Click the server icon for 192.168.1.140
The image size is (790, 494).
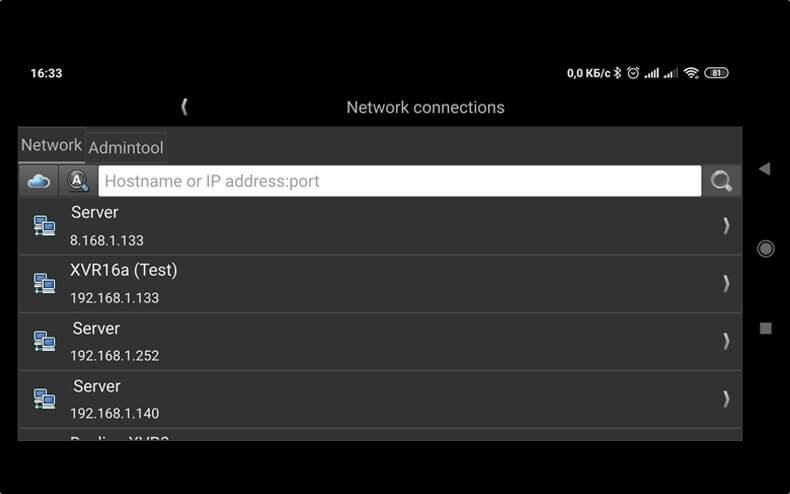coord(44,399)
